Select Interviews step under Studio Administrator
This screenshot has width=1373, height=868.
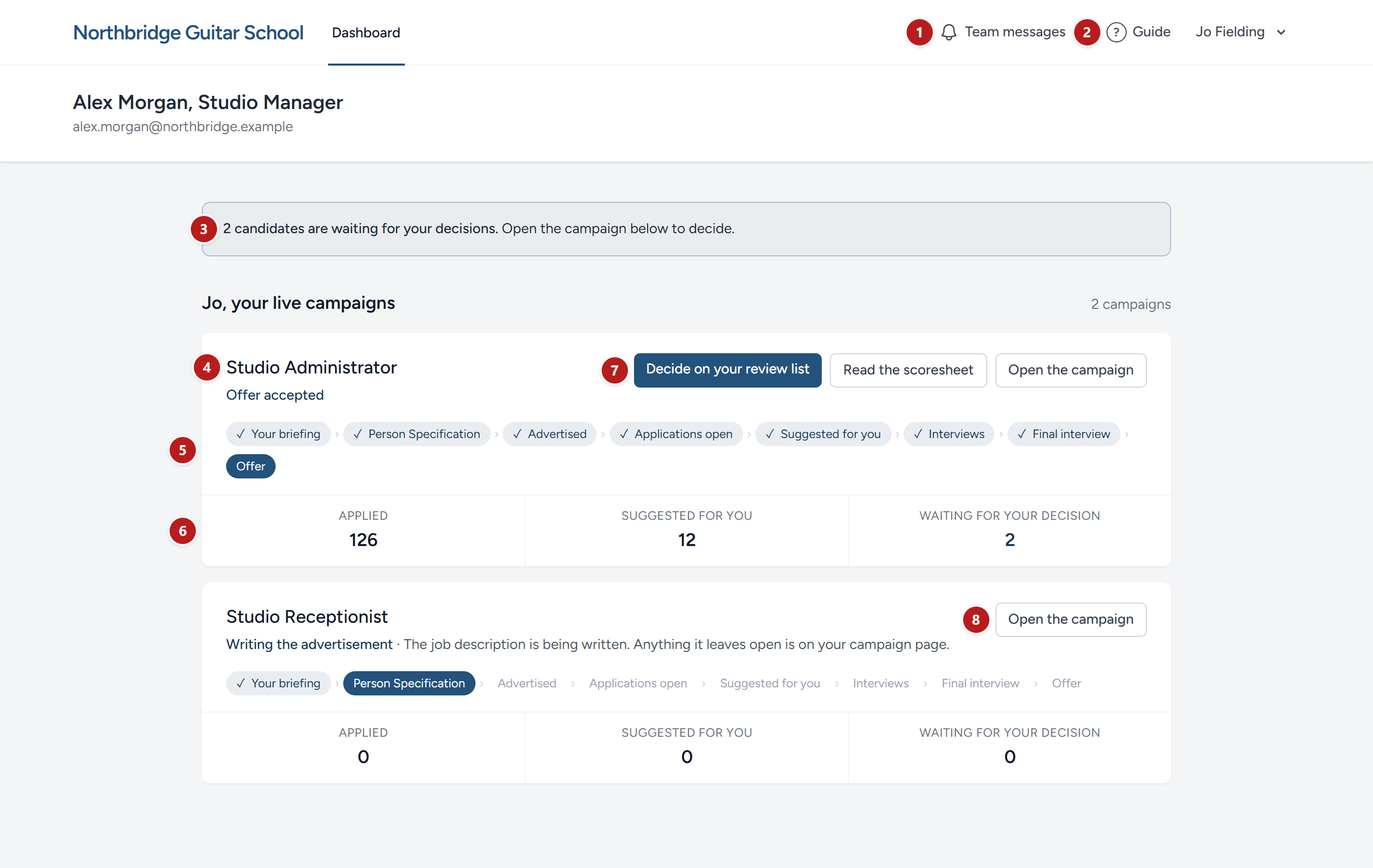949,435
